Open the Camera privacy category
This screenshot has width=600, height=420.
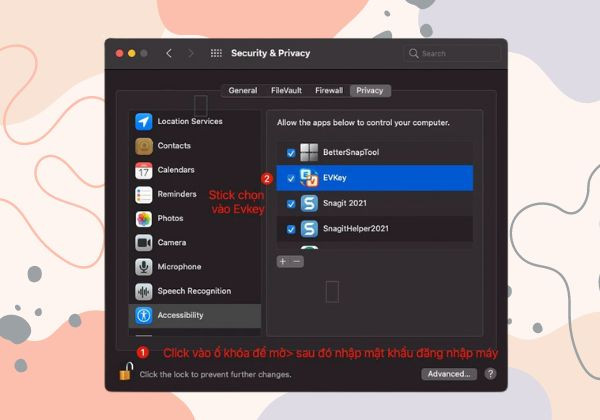[194, 243]
